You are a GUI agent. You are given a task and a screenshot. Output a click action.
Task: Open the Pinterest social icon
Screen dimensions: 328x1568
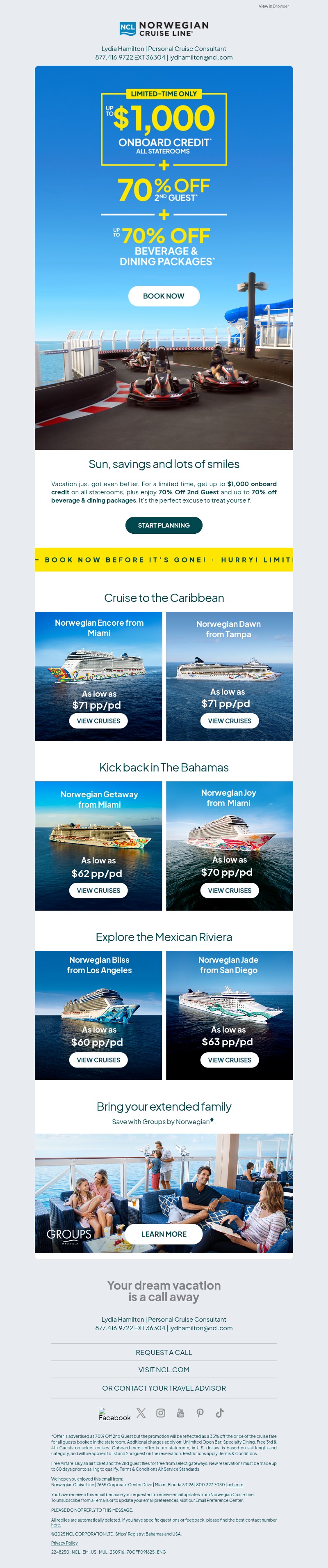tap(200, 1413)
